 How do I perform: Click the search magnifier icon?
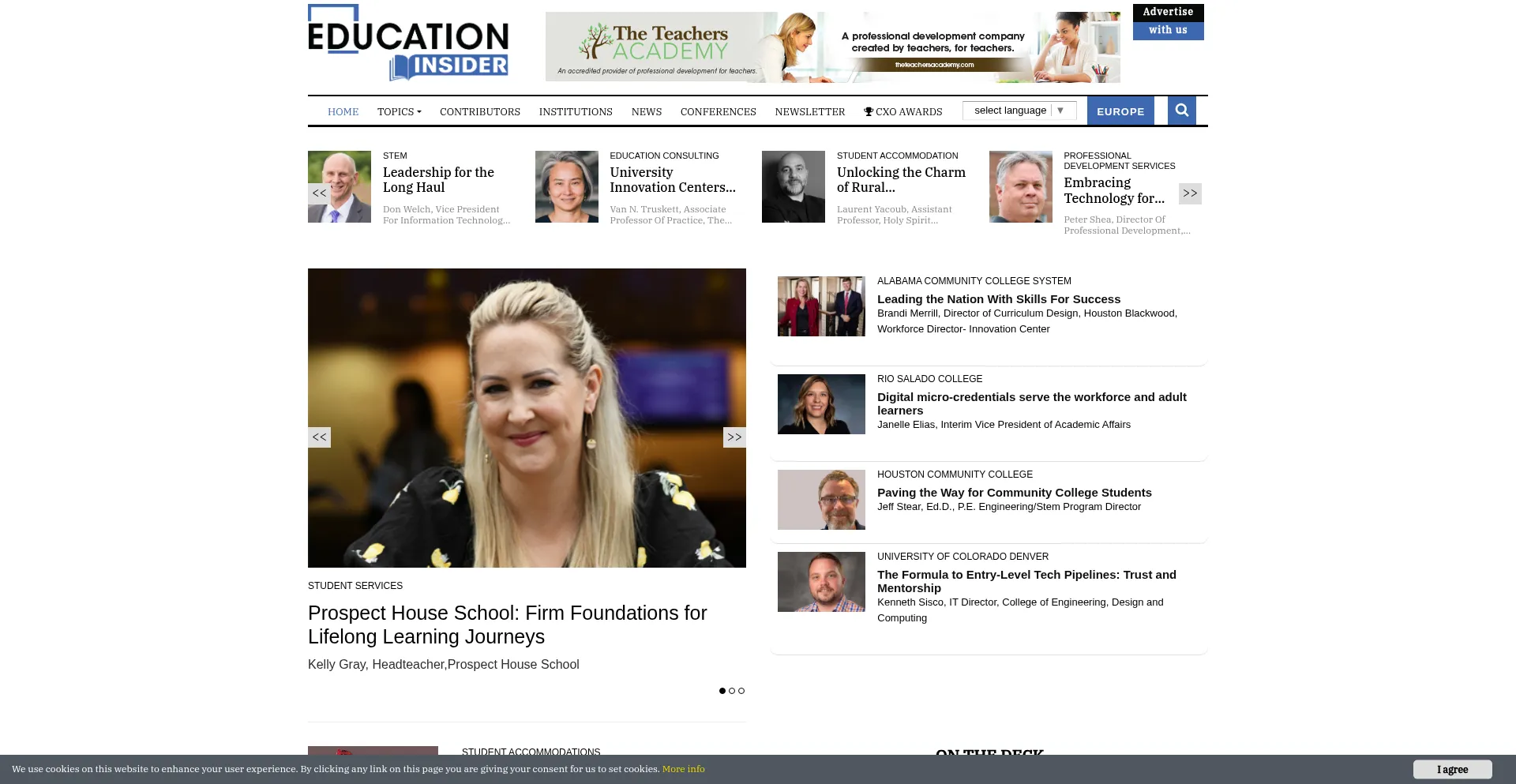1181,111
